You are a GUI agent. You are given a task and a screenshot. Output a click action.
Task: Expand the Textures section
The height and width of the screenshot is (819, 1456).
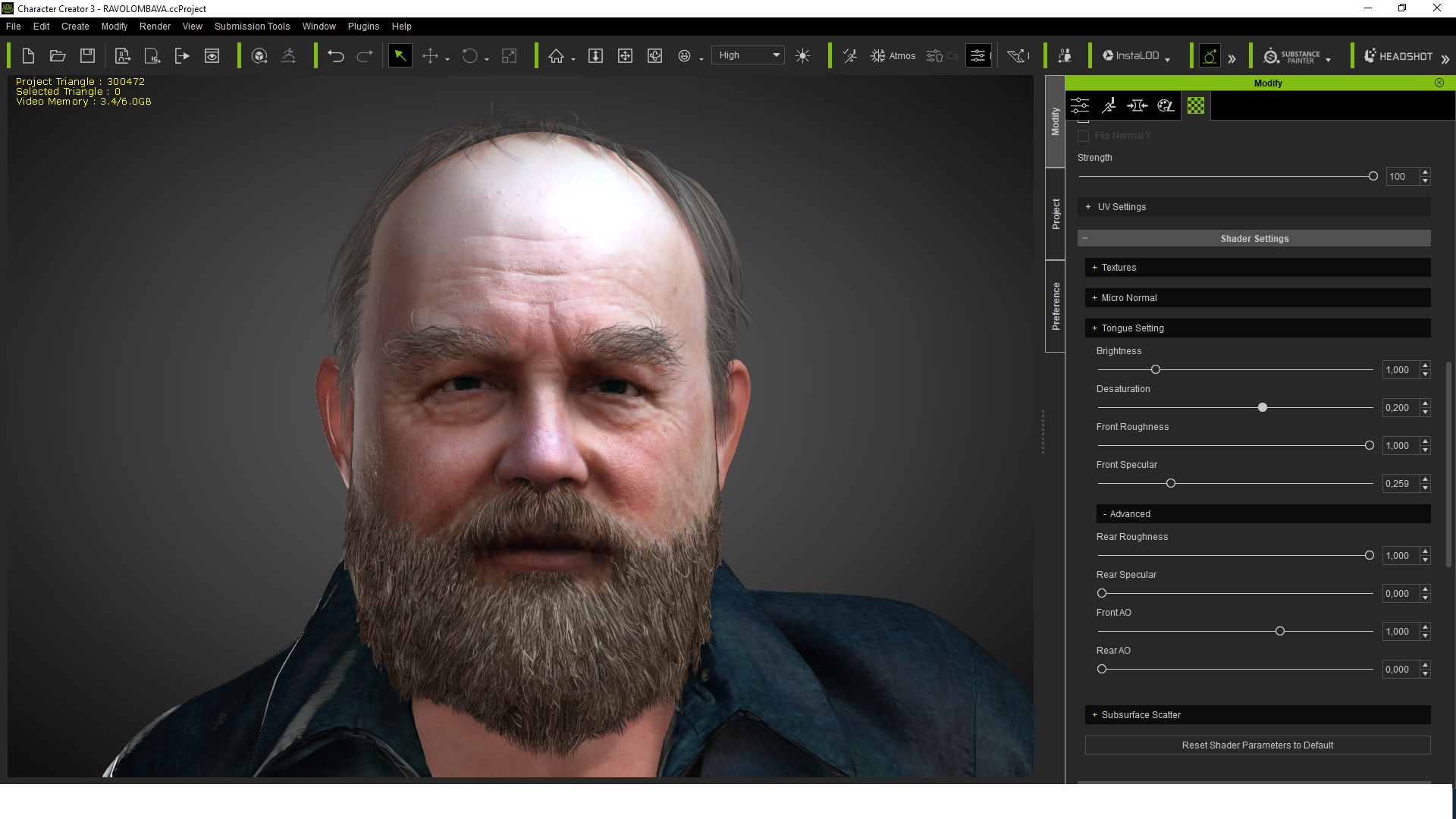[x=1258, y=268]
